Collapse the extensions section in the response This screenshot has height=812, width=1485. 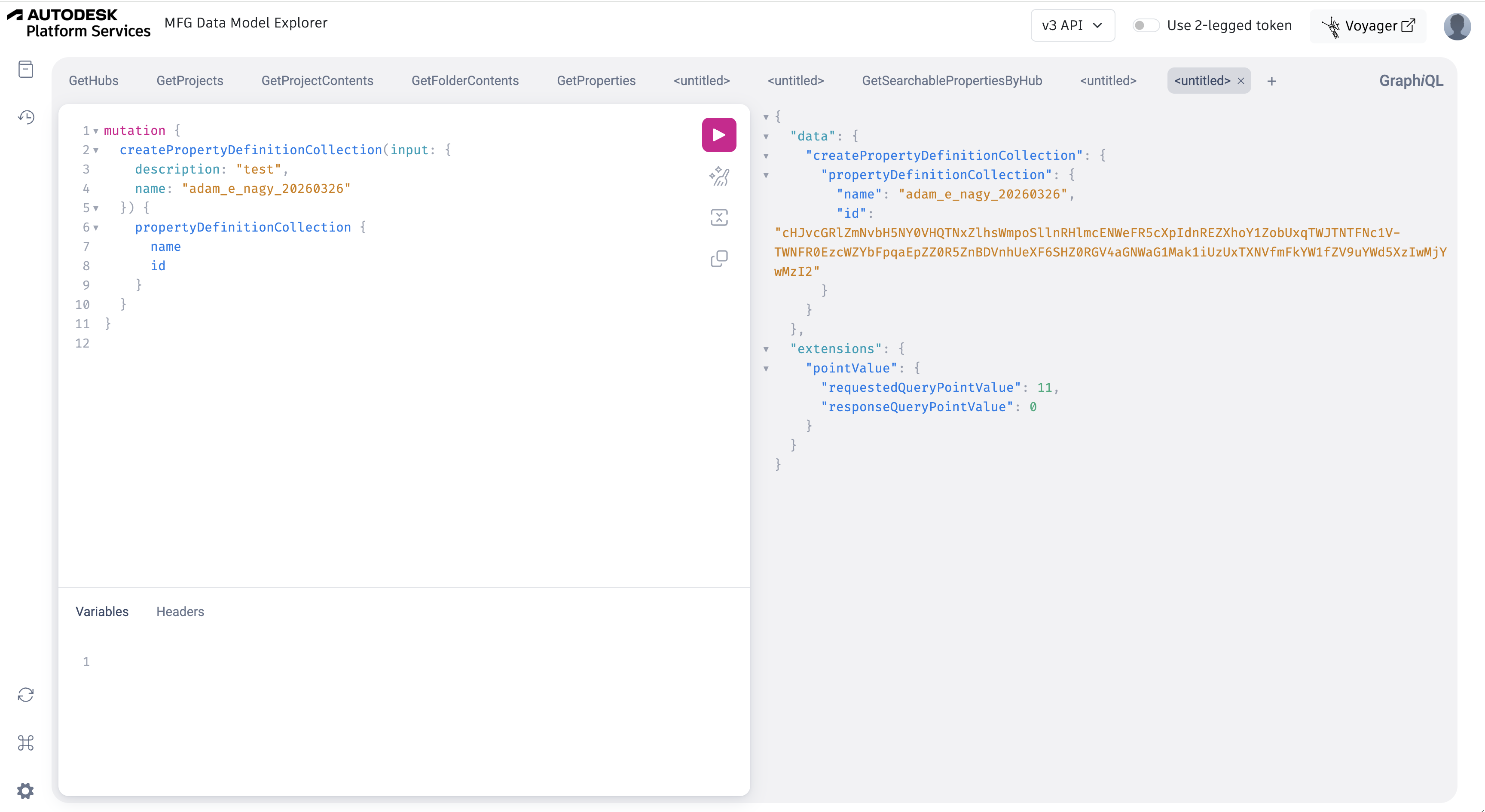767,349
